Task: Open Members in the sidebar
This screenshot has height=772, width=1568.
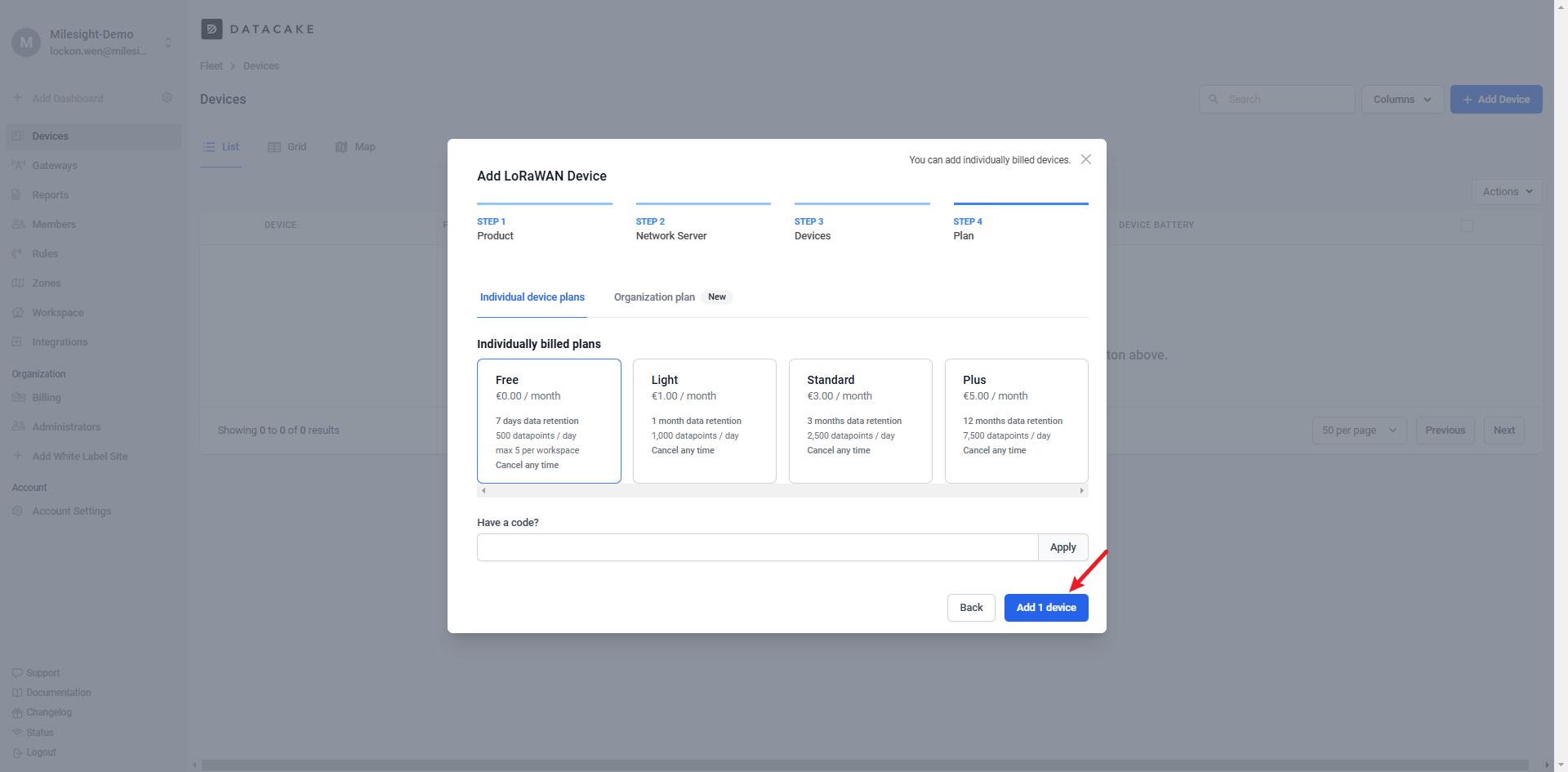Action: click(93, 225)
